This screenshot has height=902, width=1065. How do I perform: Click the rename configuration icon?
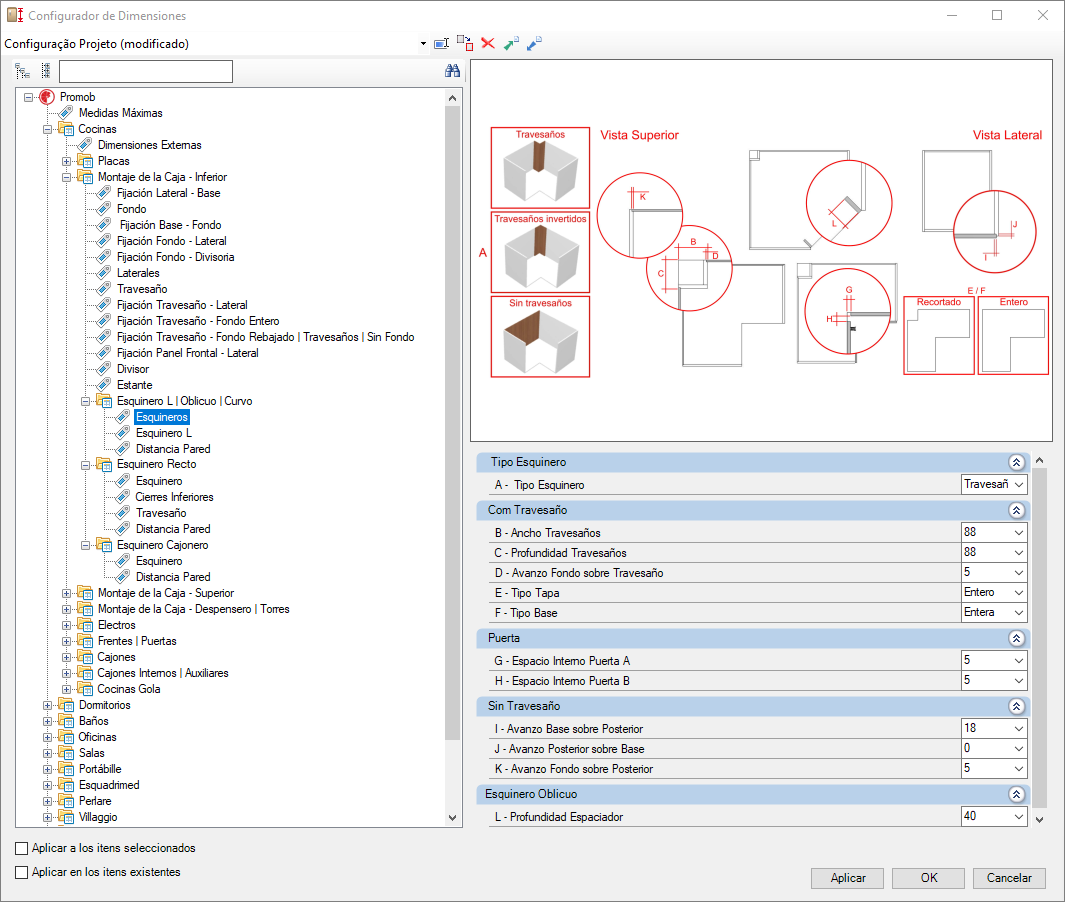[441, 43]
